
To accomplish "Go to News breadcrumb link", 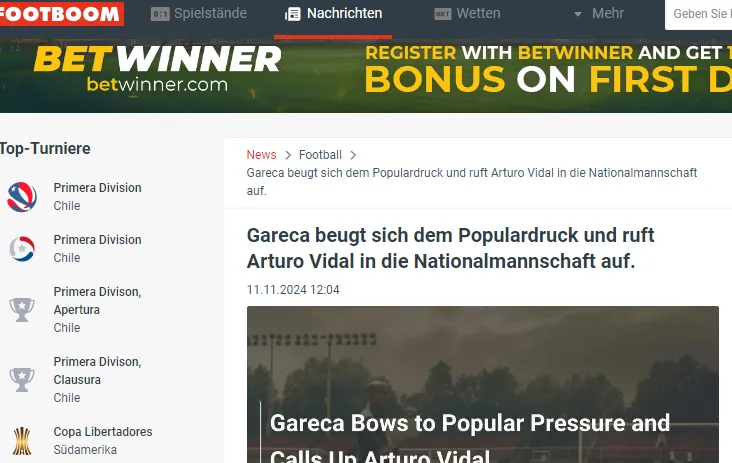I will click(x=261, y=154).
